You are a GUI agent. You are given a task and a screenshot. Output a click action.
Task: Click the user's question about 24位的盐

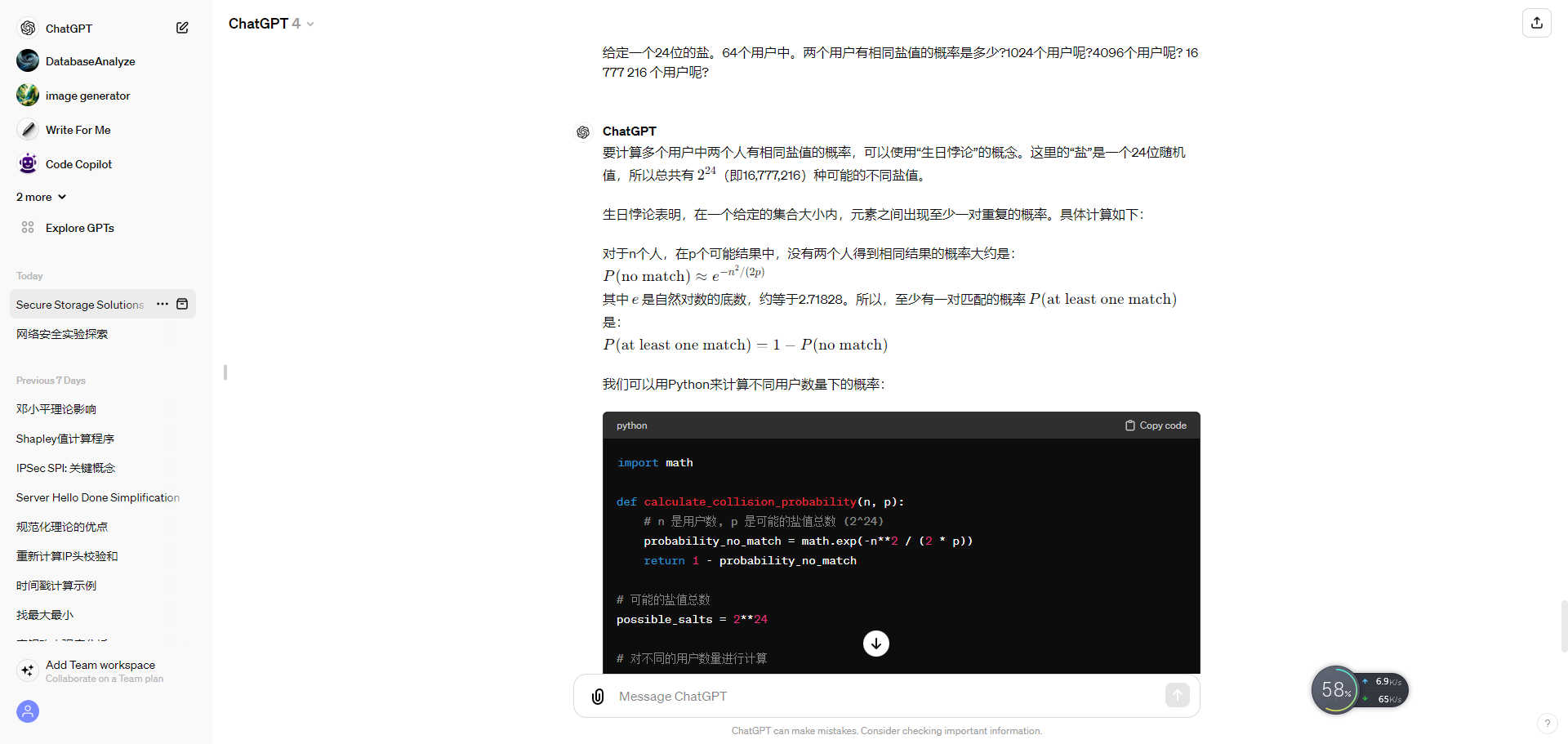pyautogui.click(x=901, y=63)
